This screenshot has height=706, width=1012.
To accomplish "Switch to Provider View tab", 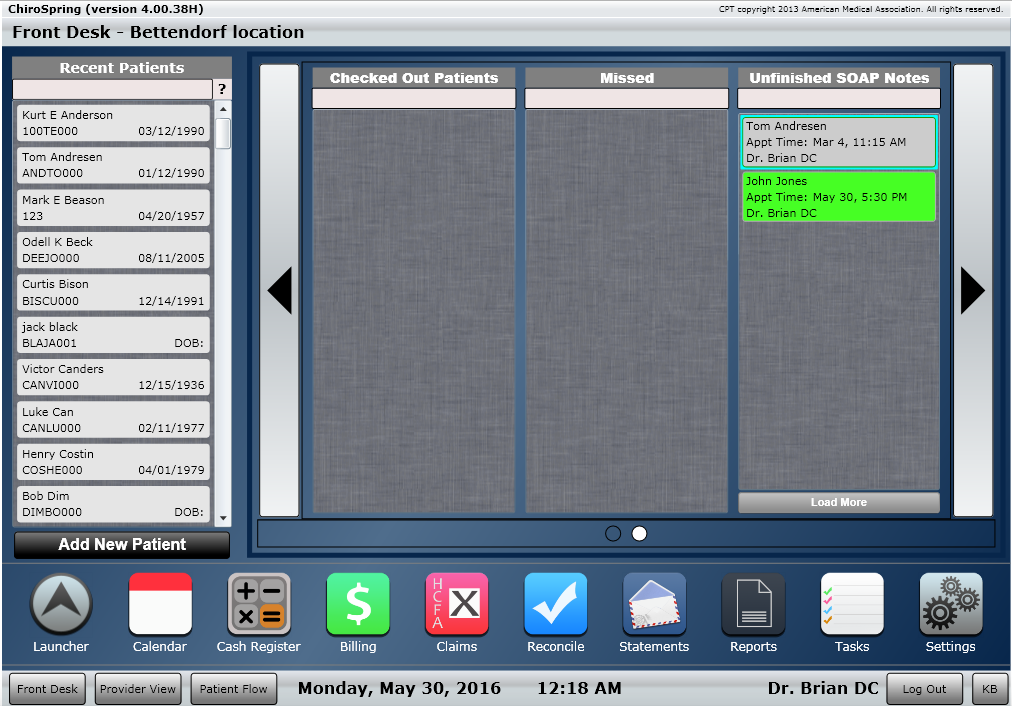I will (x=136, y=689).
